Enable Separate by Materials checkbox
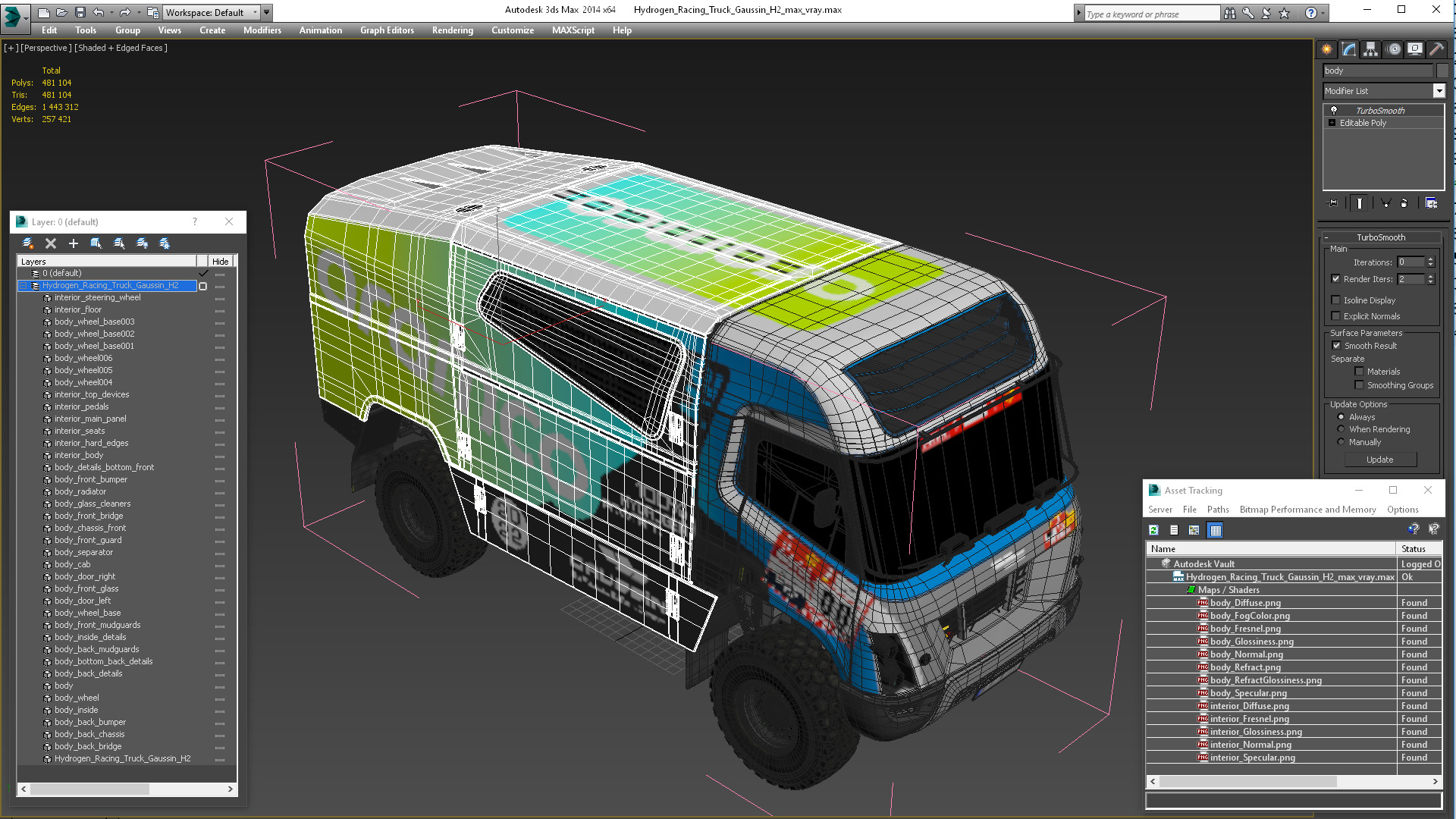1456x819 pixels. tap(1359, 372)
